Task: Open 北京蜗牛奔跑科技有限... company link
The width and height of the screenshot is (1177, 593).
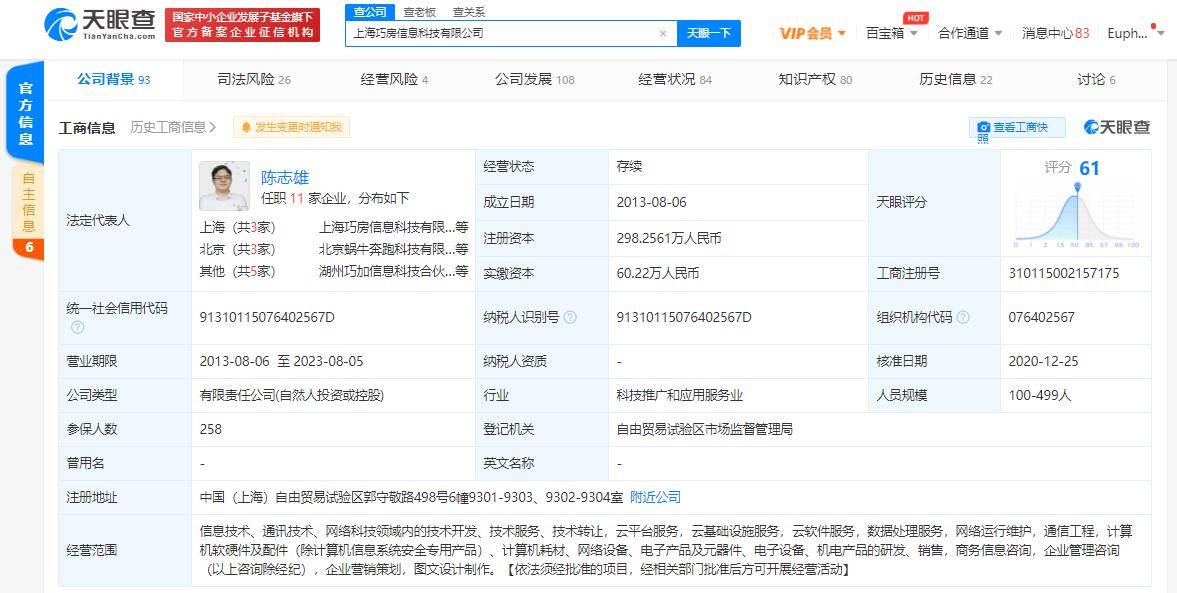Action: coord(393,249)
